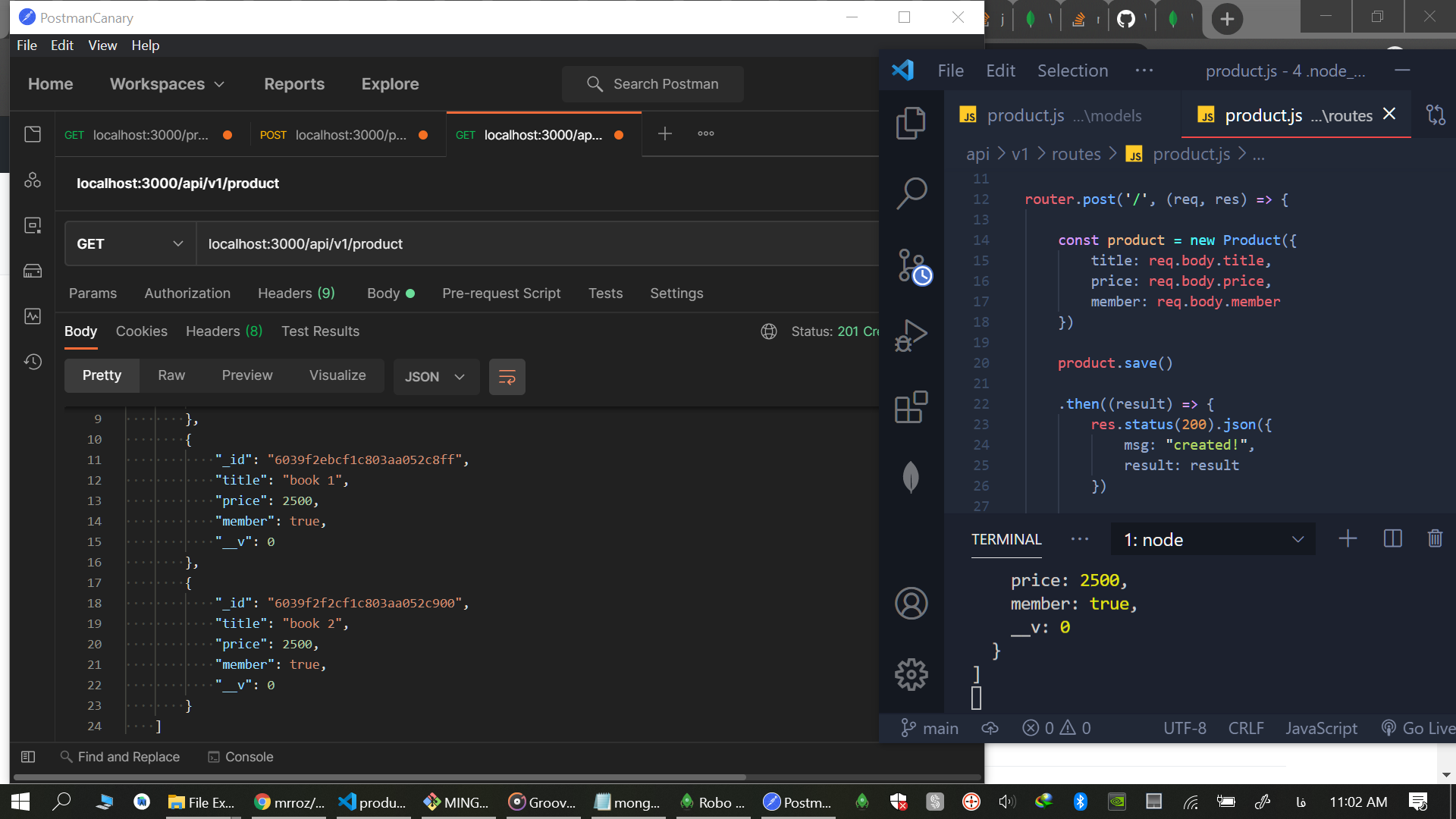Open the JSON response format dropdown
This screenshot has width=1456, height=819.
click(435, 376)
